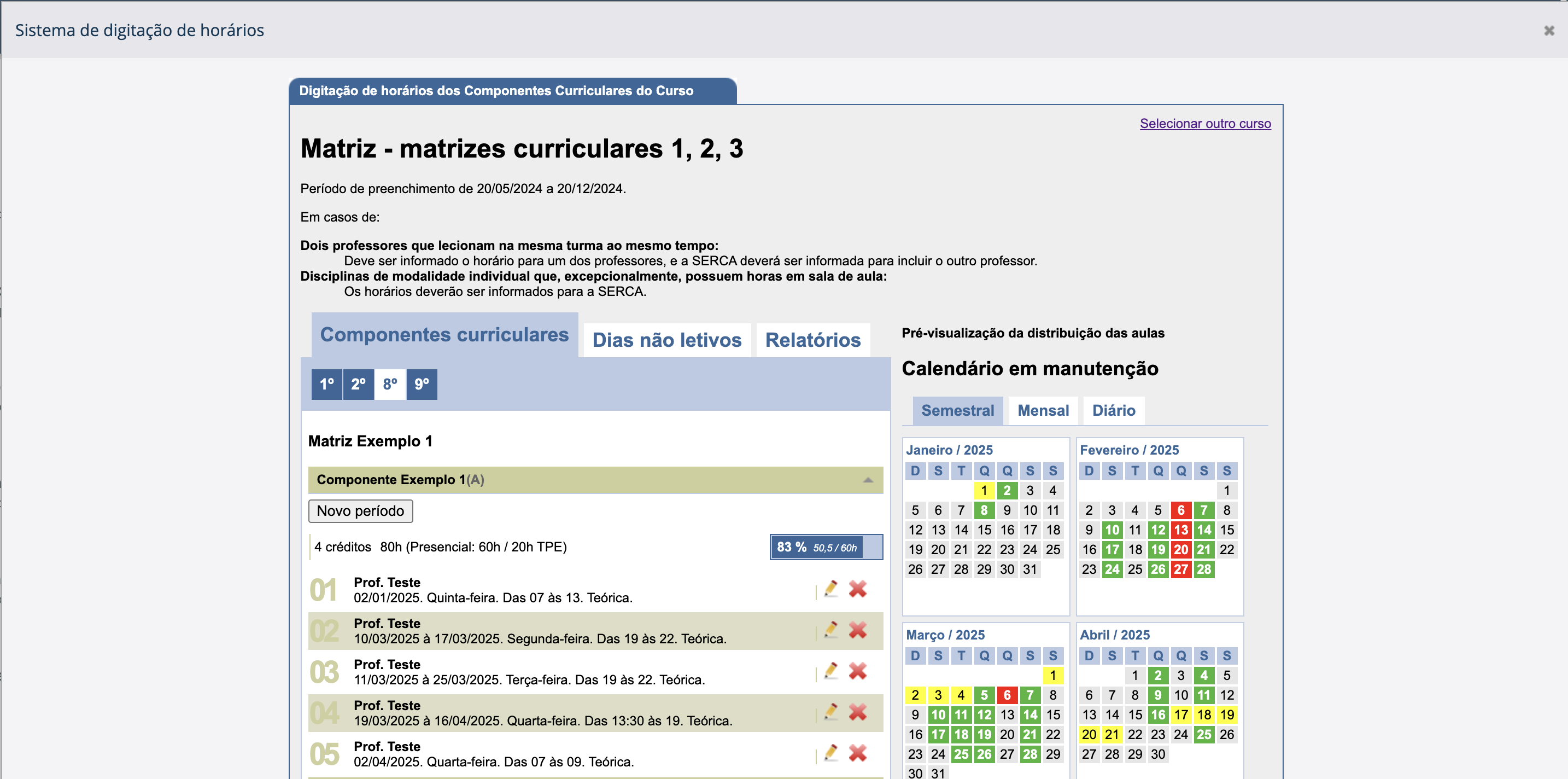Image resolution: width=1568 pixels, height=779 pixels.
Task: Click yellow day 17 in Abril 2025
Action: coord(1181,714)
